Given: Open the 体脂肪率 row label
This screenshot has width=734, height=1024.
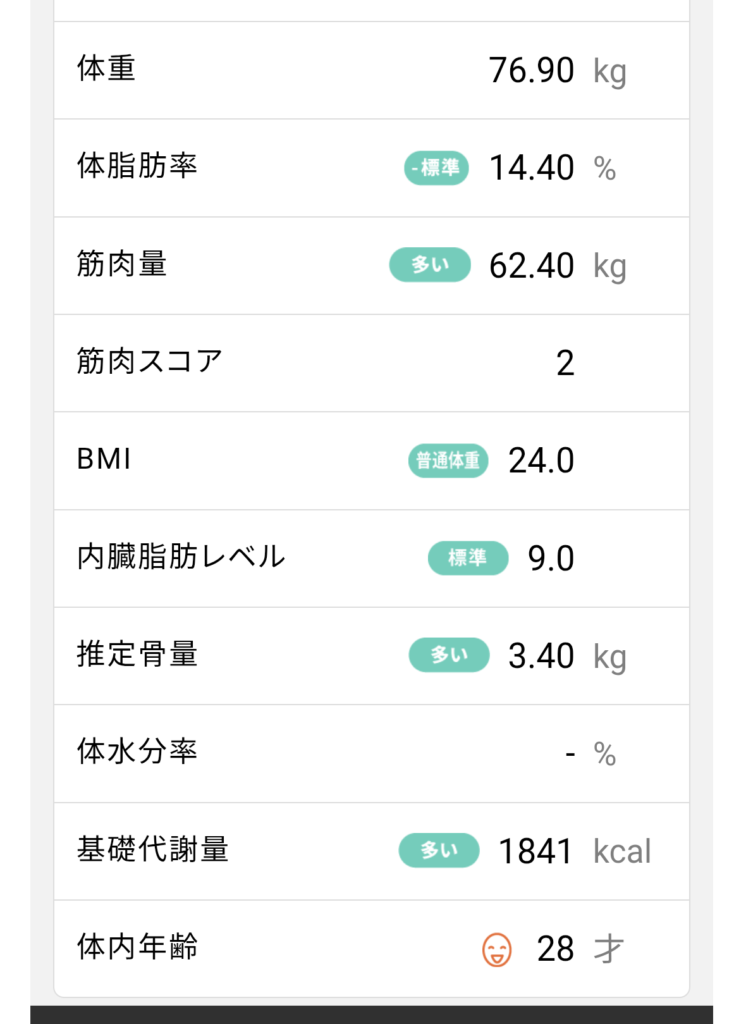Looking at the screenshot, I should click(137, 166).
